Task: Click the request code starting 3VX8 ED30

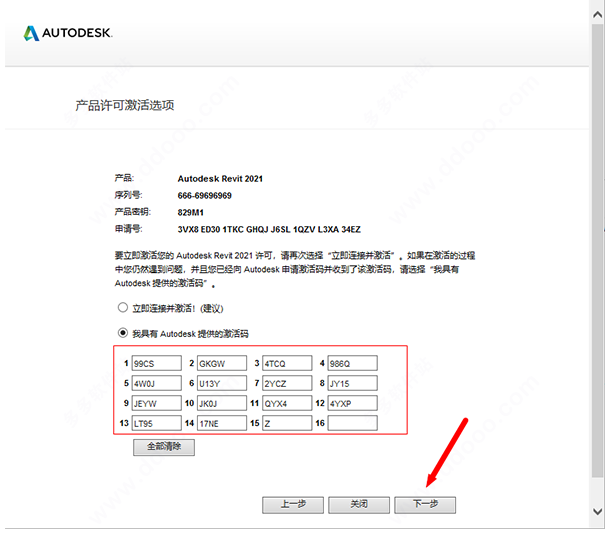Action: pyautogui.click(x=269, y=230)
